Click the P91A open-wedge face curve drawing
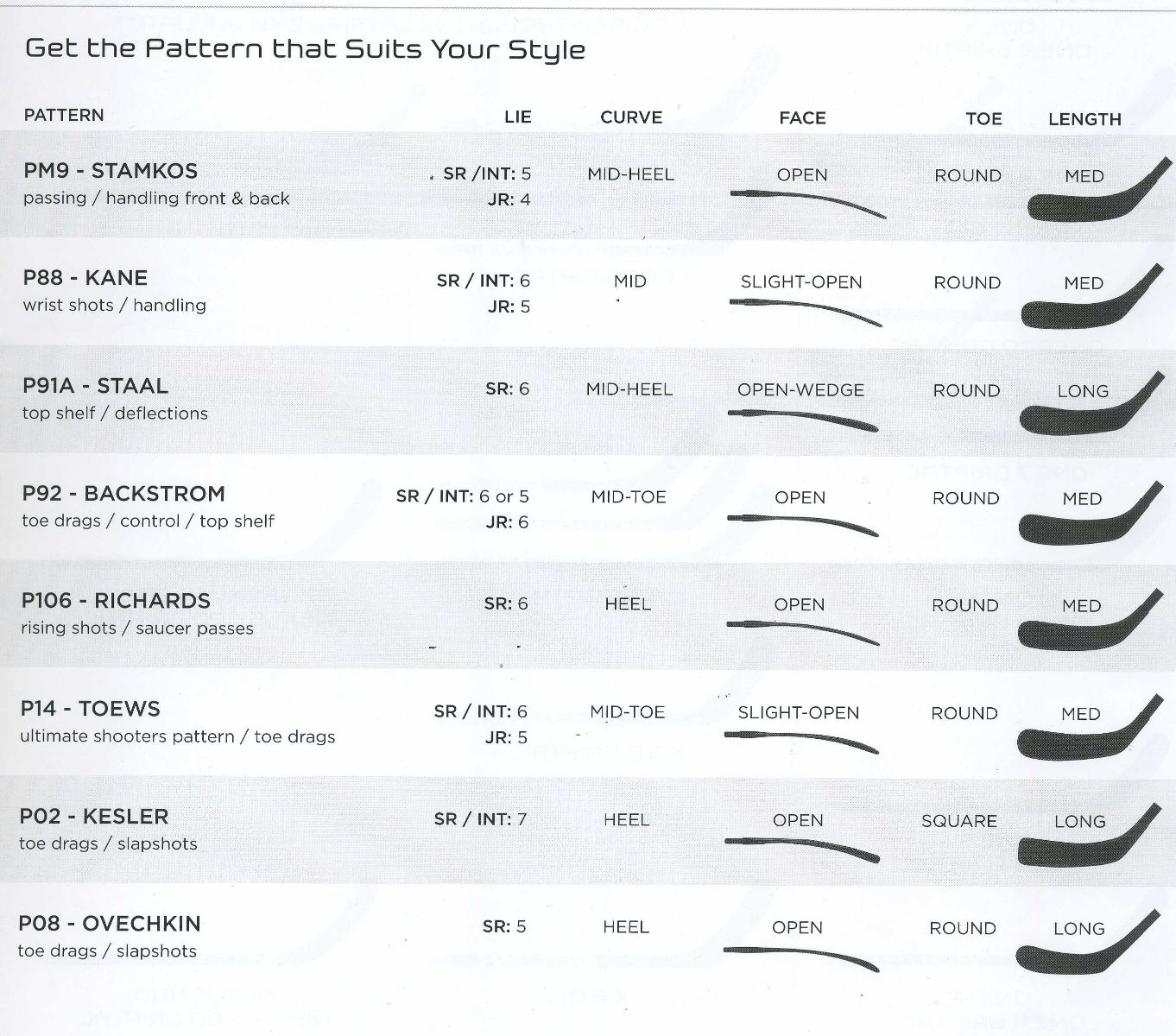The height and width of the screenshot is (1036, 1176). (x=803, y=420)
